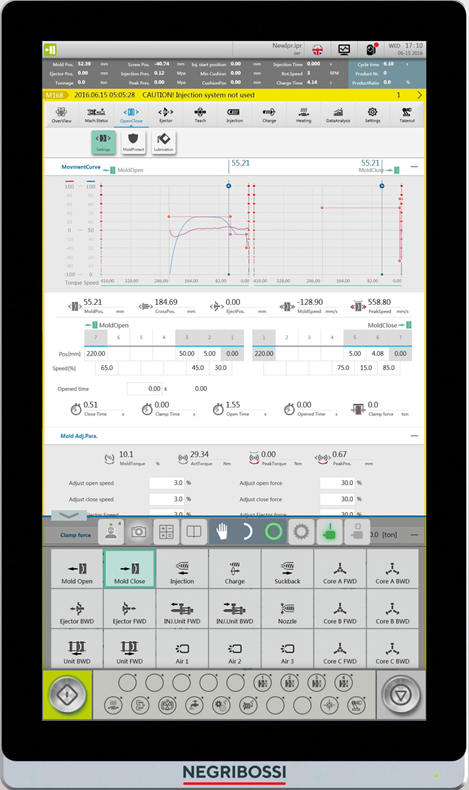
Task: Collapse the Clamp force section
Action: 414,535
